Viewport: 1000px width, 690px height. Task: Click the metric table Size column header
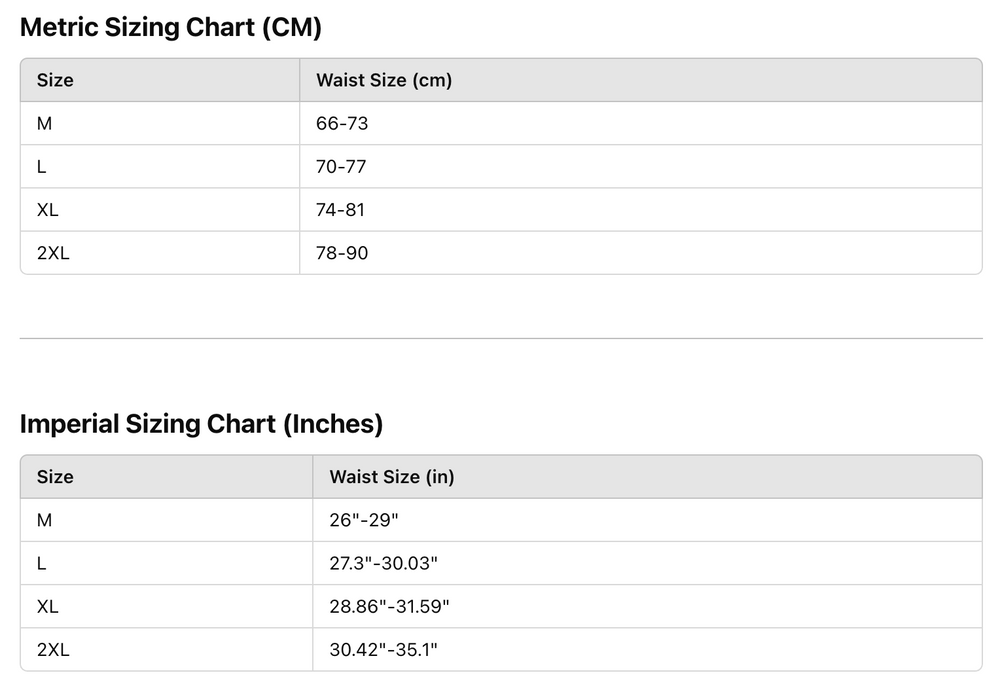point(55,80)
